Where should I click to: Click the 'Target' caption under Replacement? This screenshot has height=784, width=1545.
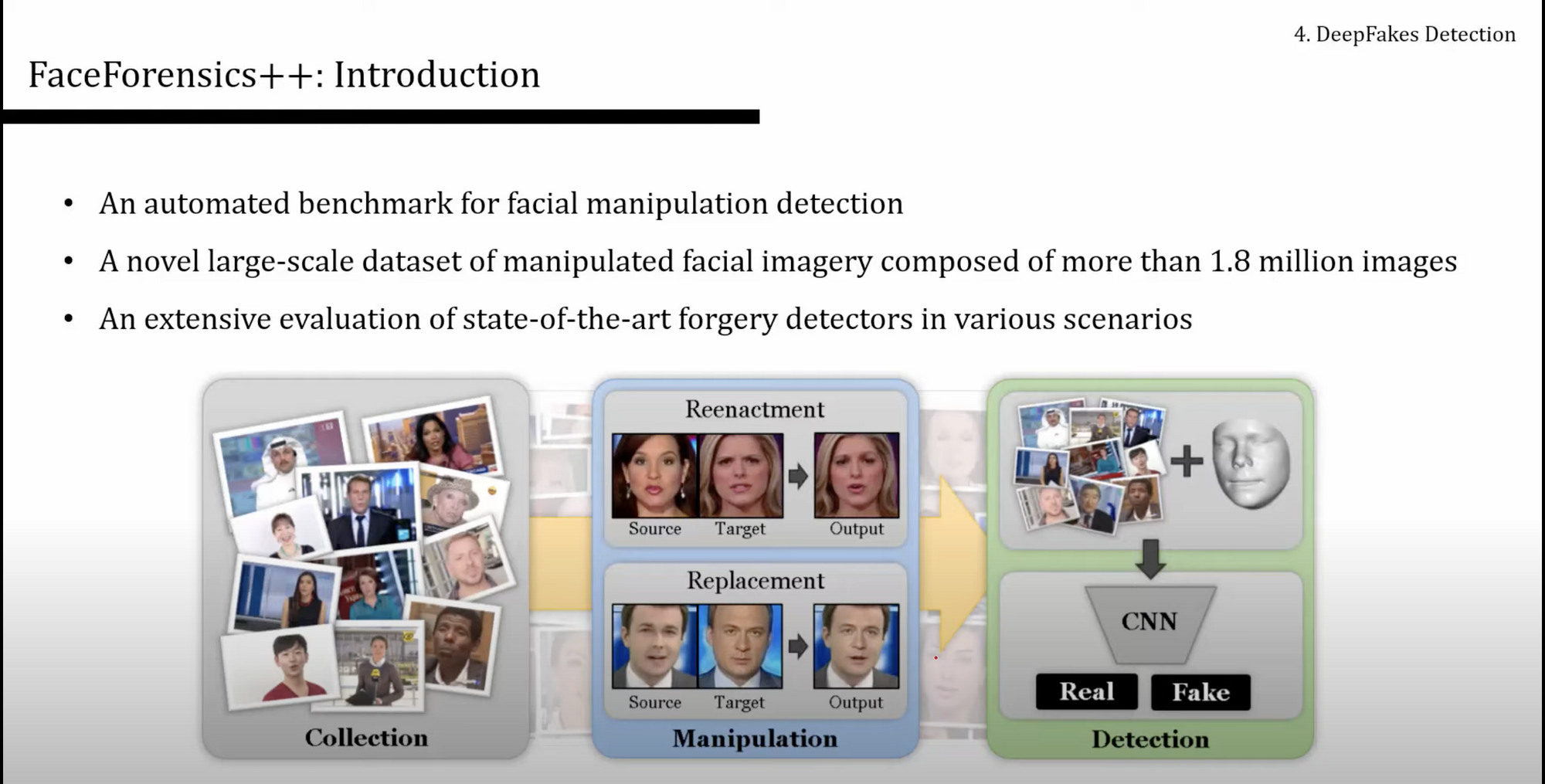pos(739,702)
